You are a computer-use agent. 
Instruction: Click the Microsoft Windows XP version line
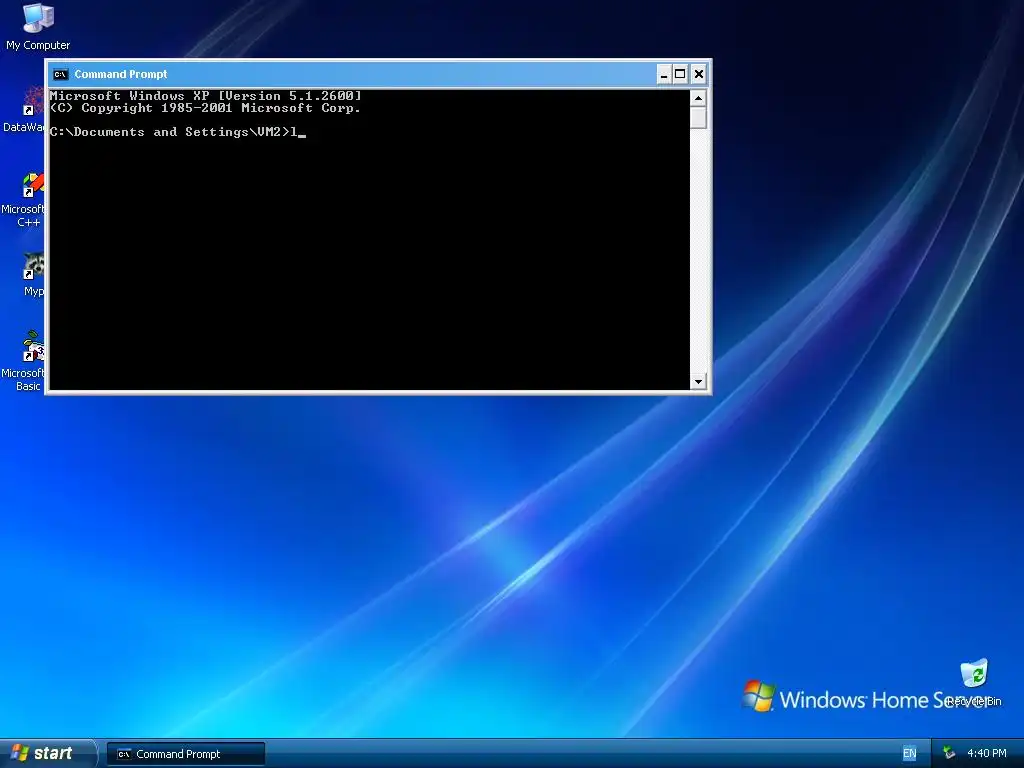pos(206,95)
